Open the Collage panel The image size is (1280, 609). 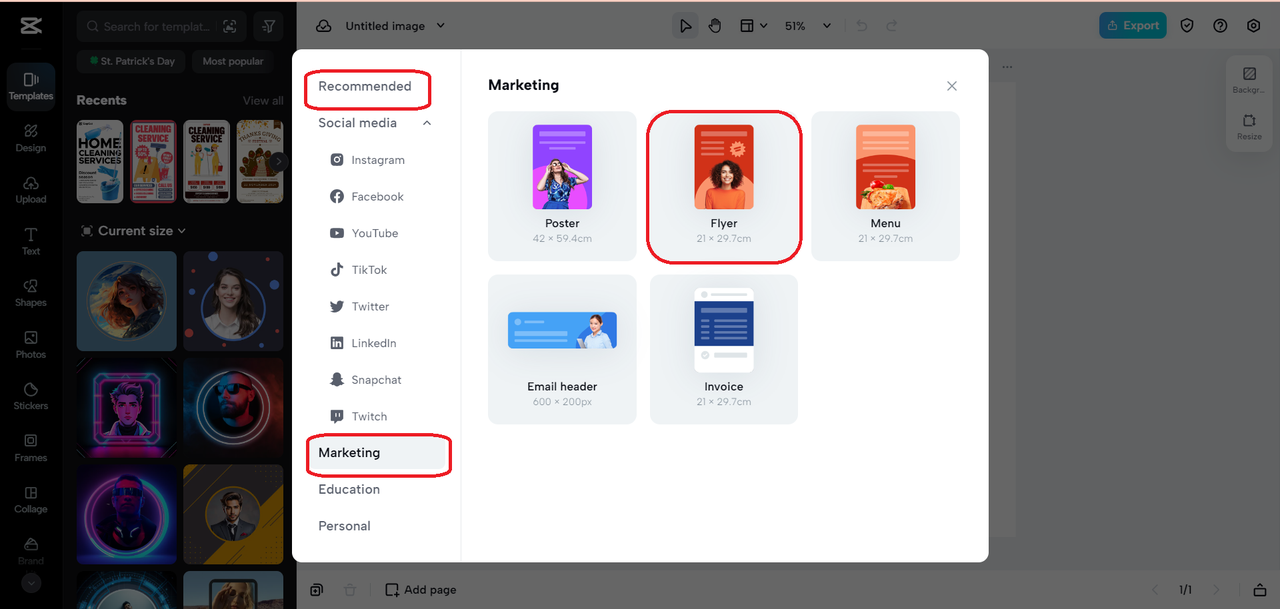[31, 500]
